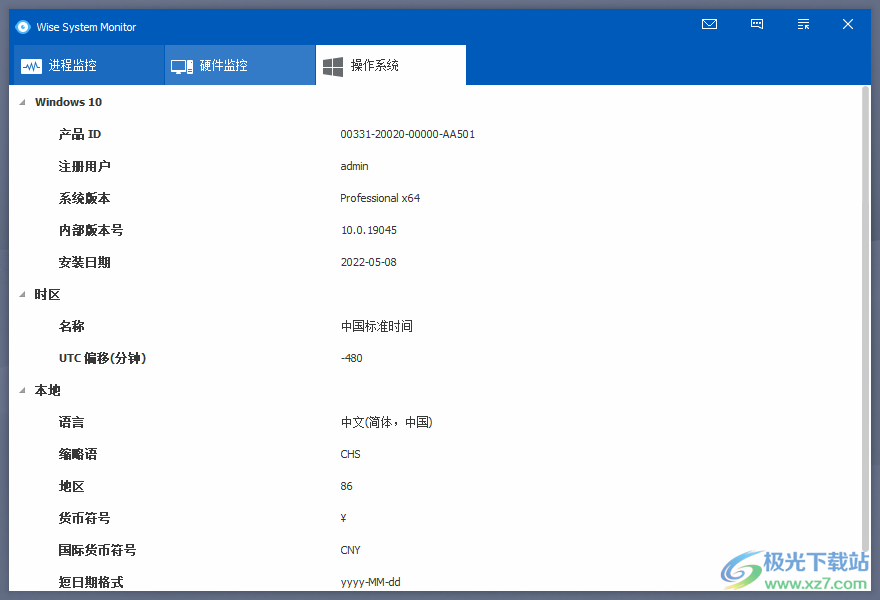The width and height of the screenshot is (880, 600).
Task: Select the 时区 group header
Action: click(x=47, y=295)
